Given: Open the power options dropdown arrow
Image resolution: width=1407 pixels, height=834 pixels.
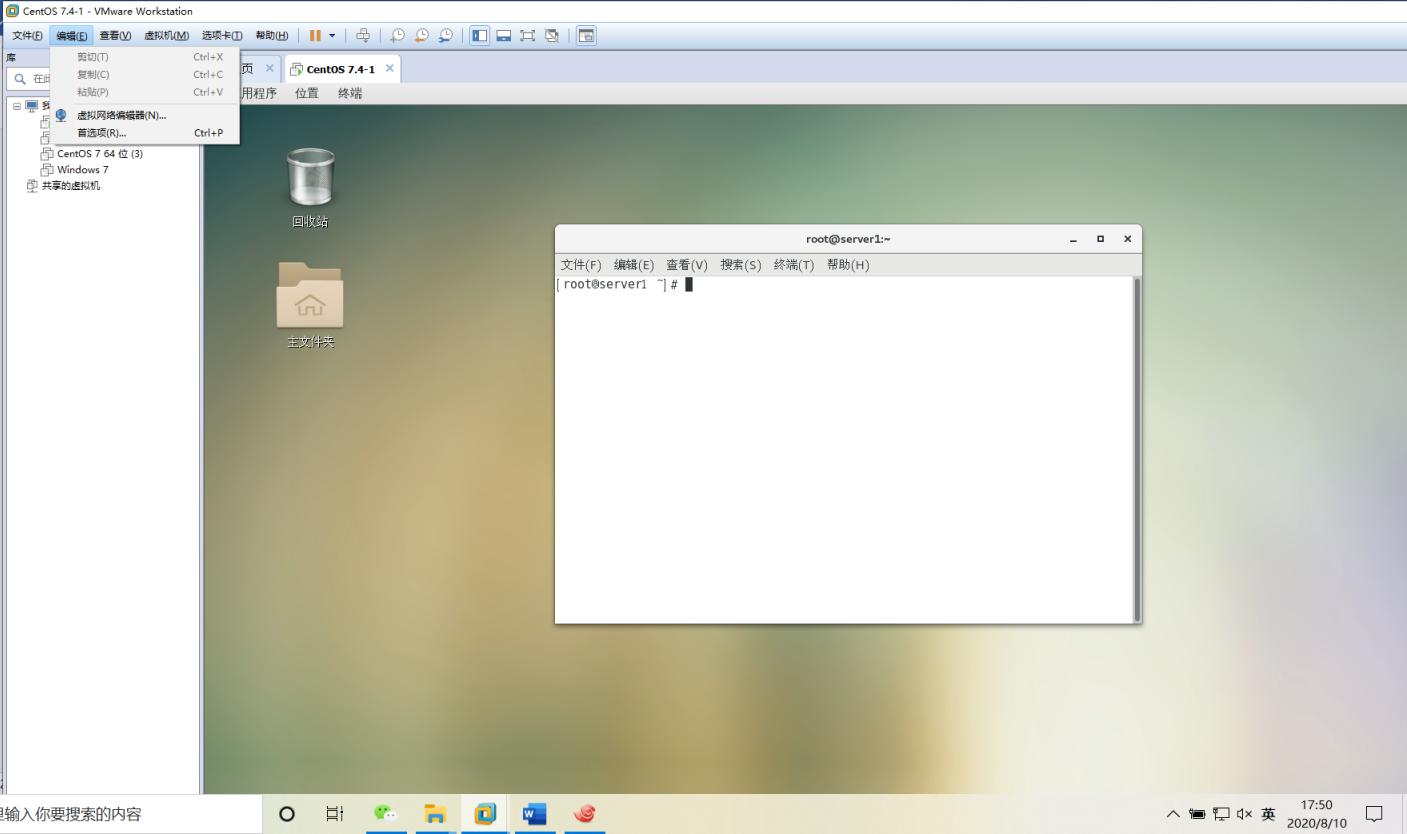Looking at the screenshot, I should (x=332, y=36).
